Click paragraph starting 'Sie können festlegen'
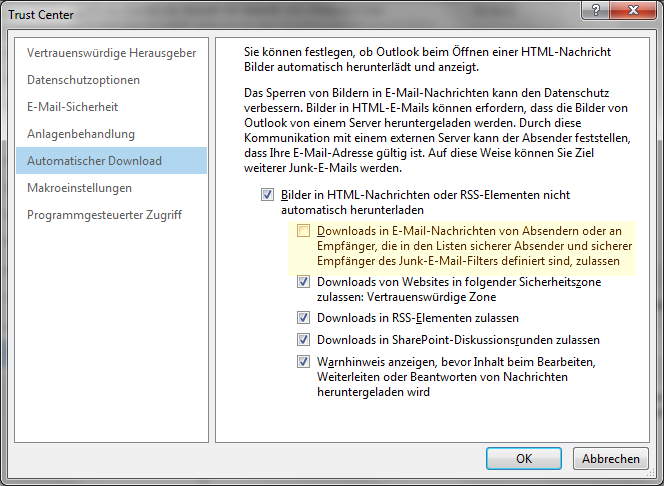664x486 pixels. click(427, 59)
